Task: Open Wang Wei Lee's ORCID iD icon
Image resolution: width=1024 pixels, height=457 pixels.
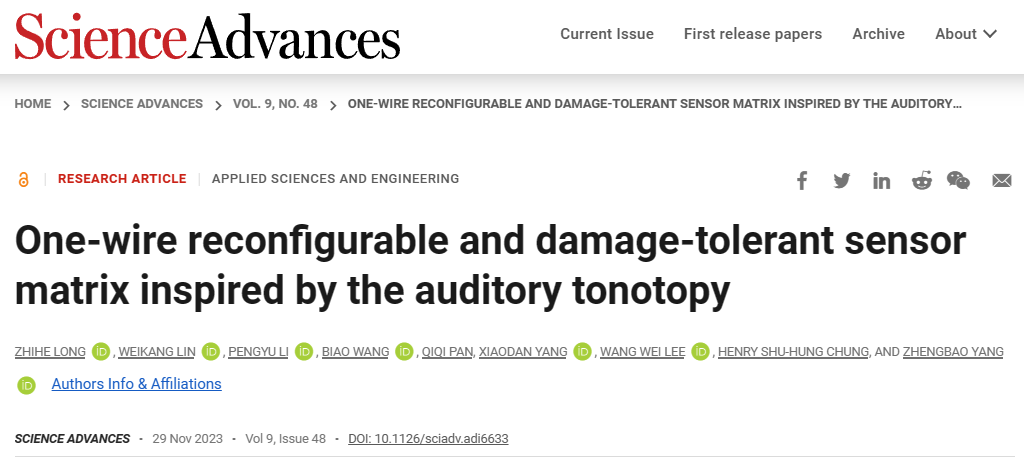Action: click(x=701, y=352)
